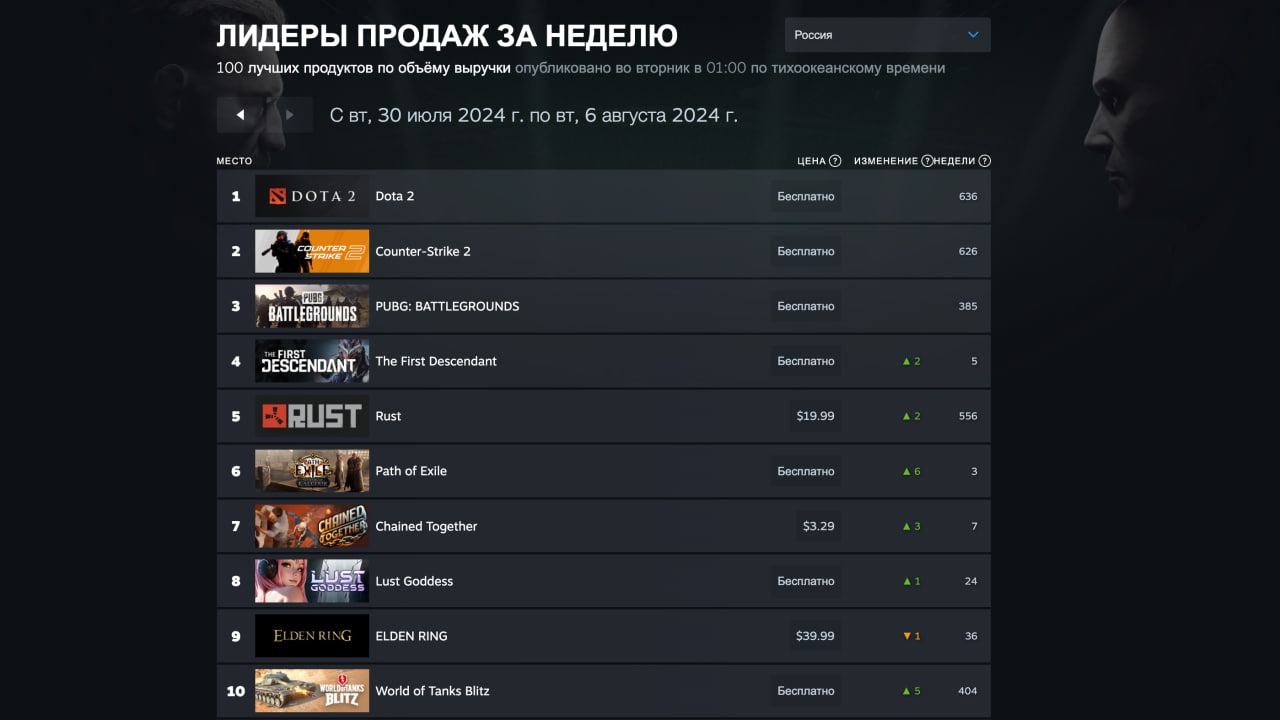This screenshot has height=720, width=1280.
Task: Open the PUBG: BATTLEGROUNDS thumbnail
Action: tap(312, 306)
